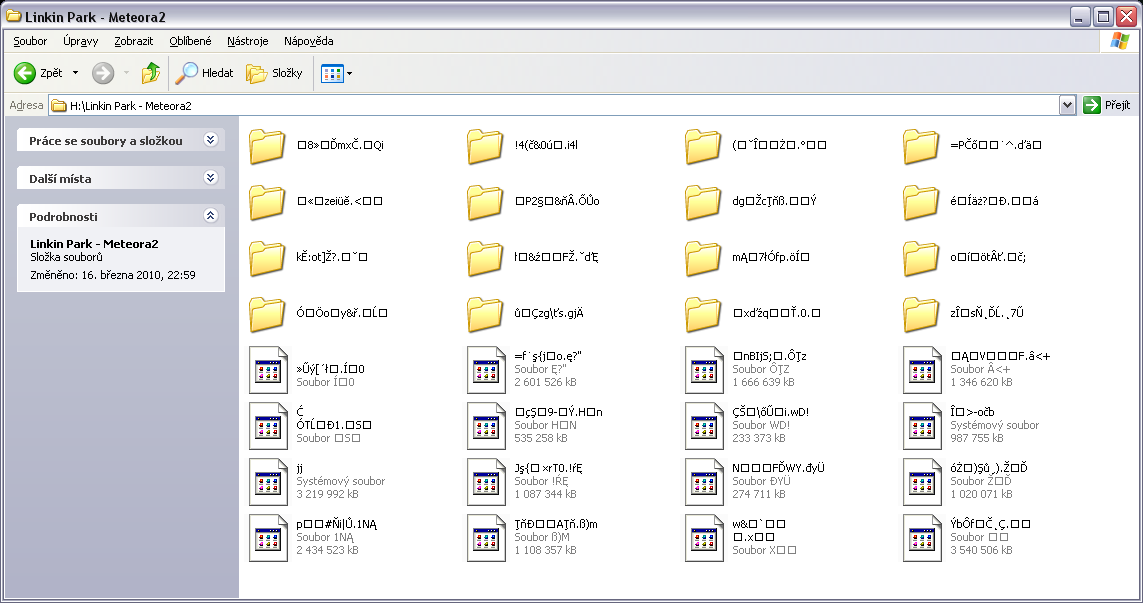Select the system file named jj
This screenshot has height=603, width=1143.
(x=317, y=483)
